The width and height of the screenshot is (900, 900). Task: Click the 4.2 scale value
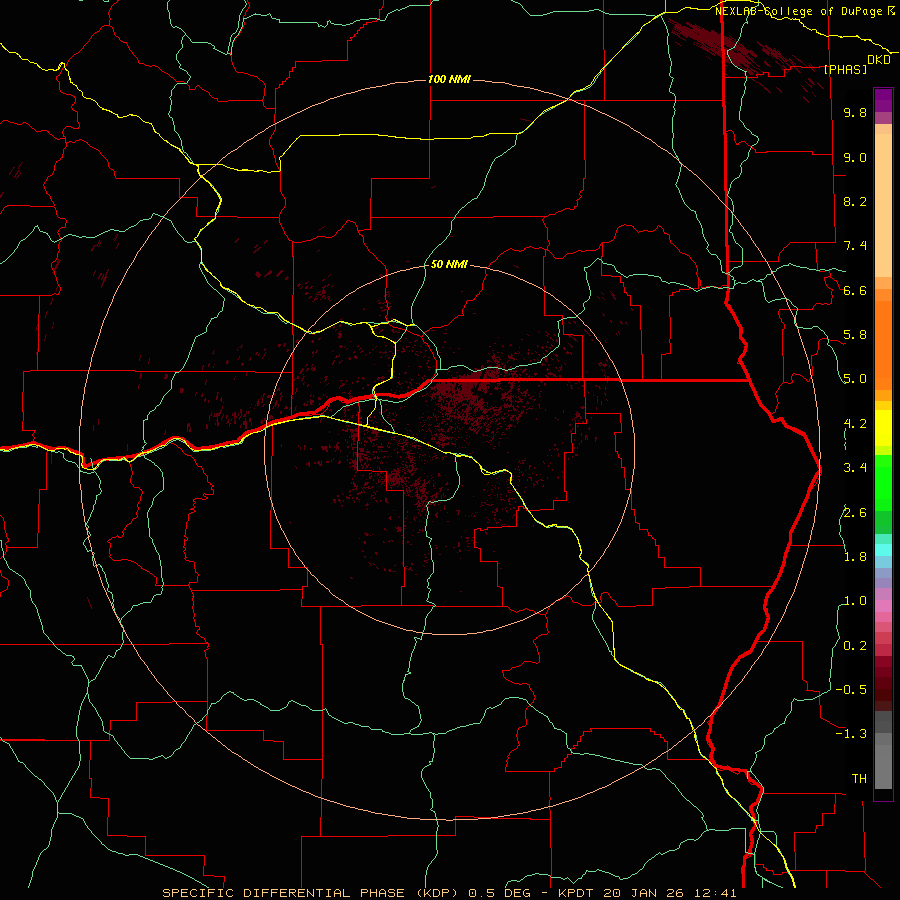coord(855,424)
